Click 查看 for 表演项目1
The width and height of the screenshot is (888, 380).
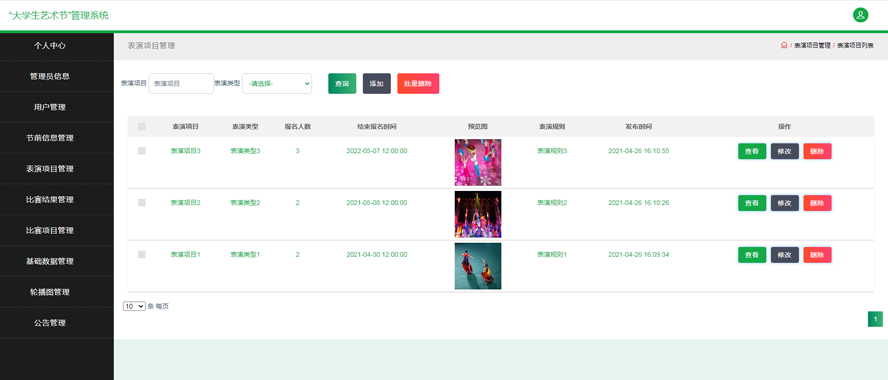pos(752,255)
